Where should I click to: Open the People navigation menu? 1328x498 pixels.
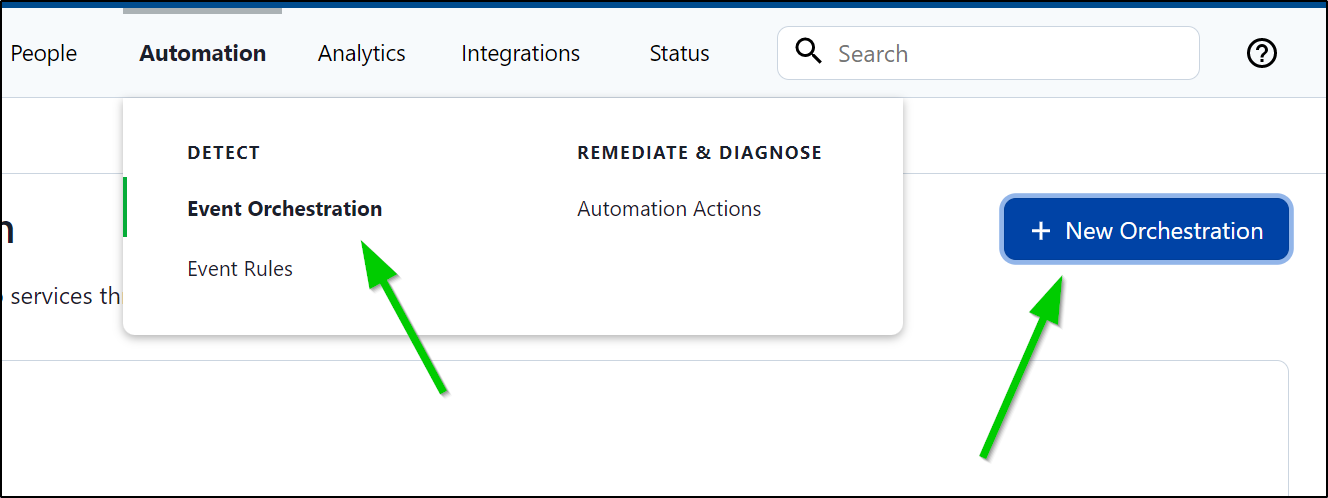(x=44, y=53)
